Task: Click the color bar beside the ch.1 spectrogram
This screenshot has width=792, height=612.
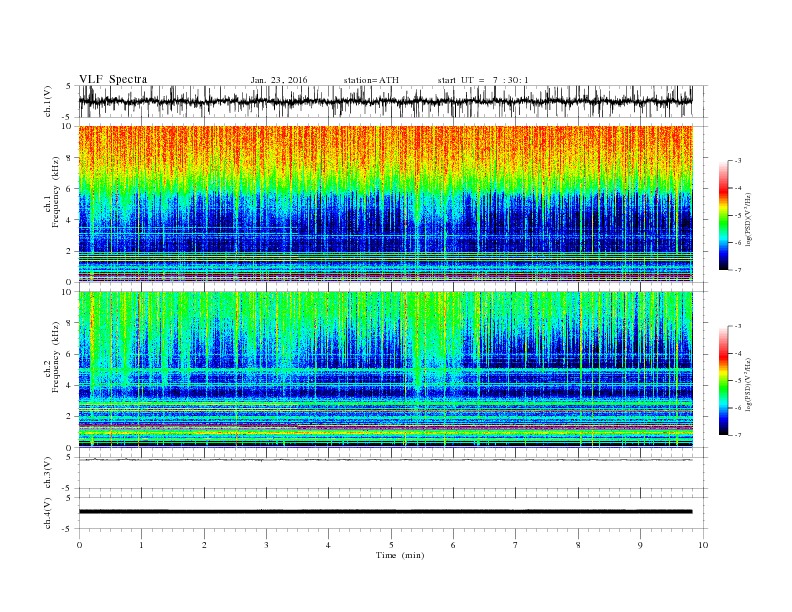Action: [724, 215]
